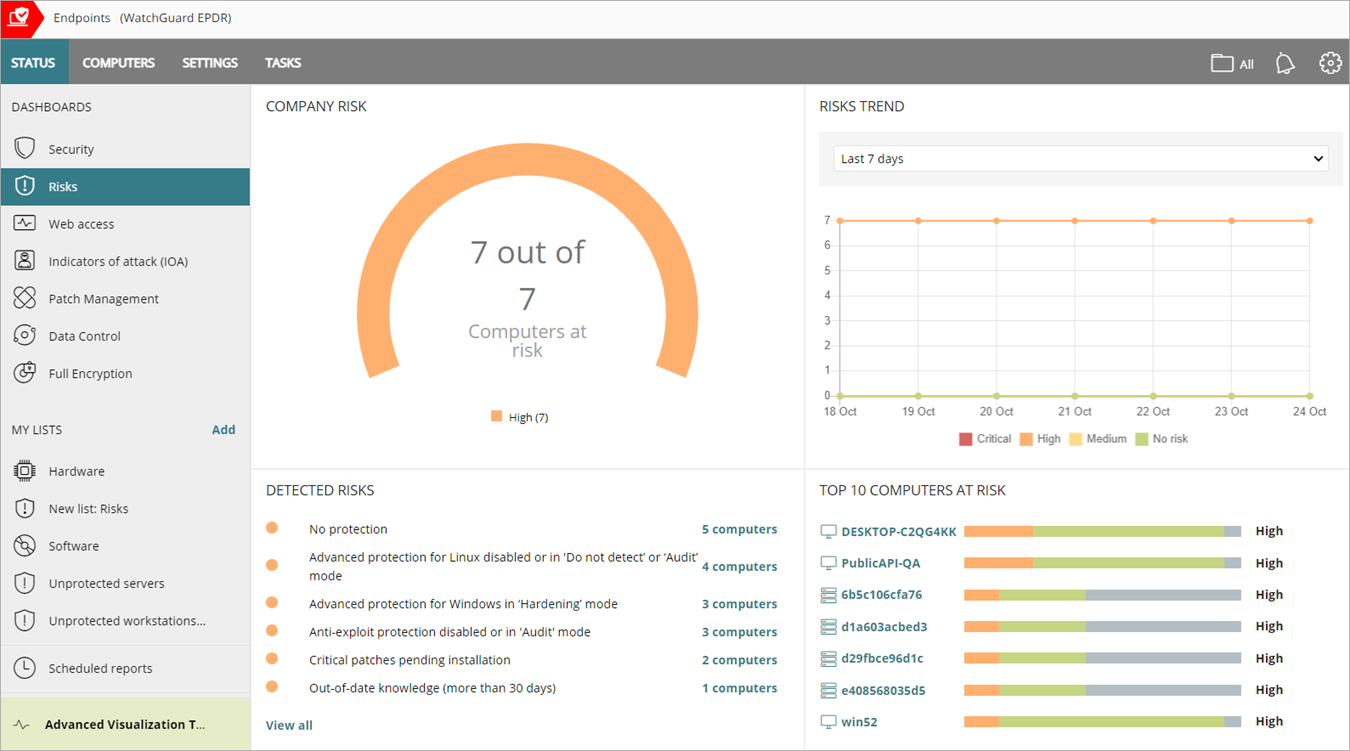Click the 24 Oct High data point
The height and width of the screenshot is (751, 1350).
pos(1310,221)
